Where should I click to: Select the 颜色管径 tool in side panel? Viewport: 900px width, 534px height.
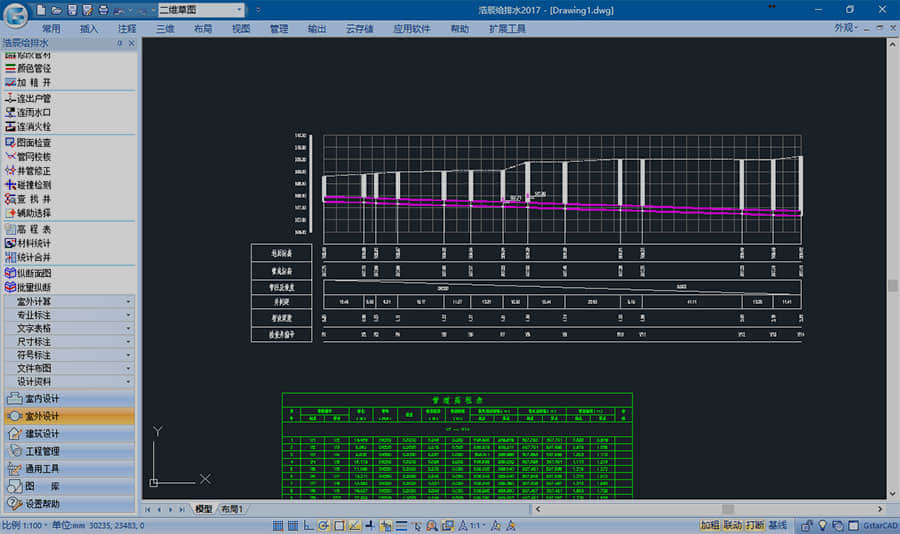(x=34, y=68)
